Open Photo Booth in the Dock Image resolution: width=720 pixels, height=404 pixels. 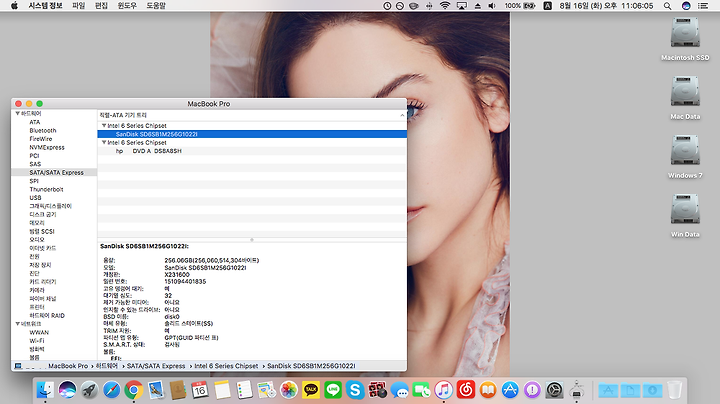pos(377,390)
